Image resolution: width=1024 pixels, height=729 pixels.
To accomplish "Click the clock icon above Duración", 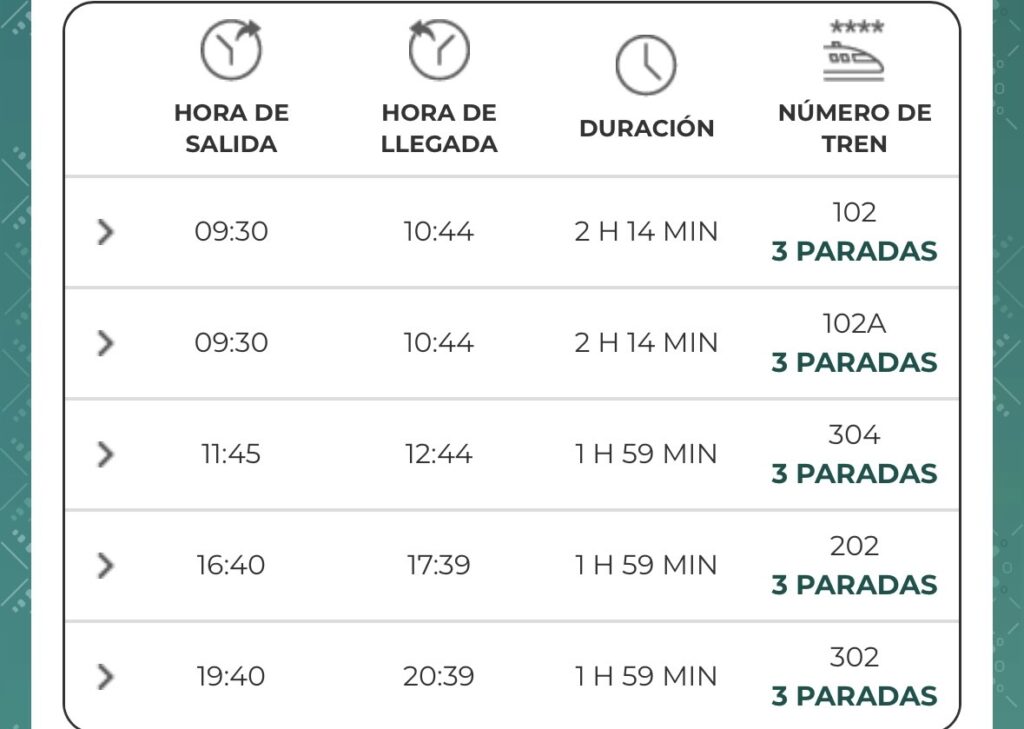I will point(646,65).
